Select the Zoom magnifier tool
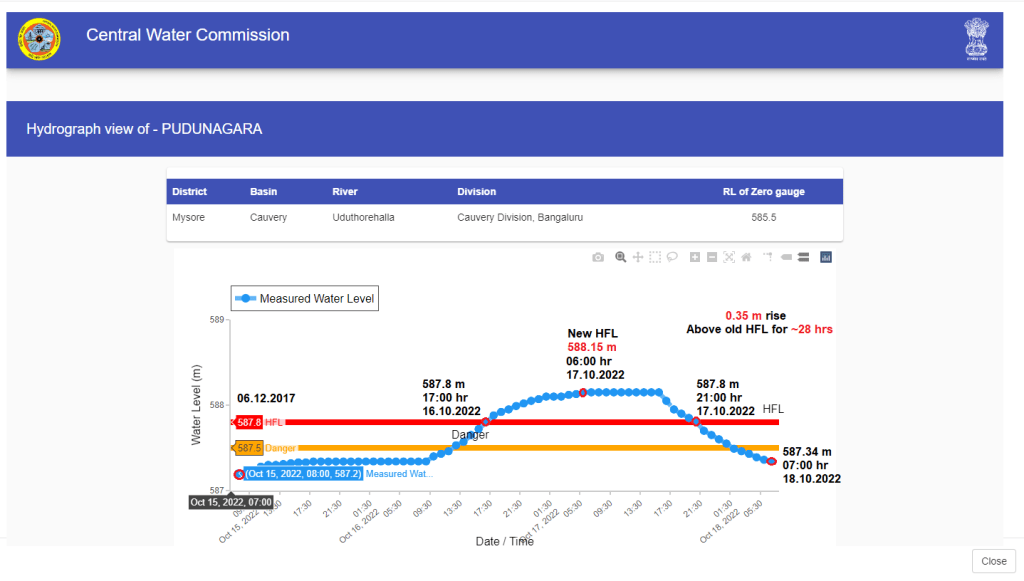Viewport: 1024px width, 581px height. click(621, 257)
